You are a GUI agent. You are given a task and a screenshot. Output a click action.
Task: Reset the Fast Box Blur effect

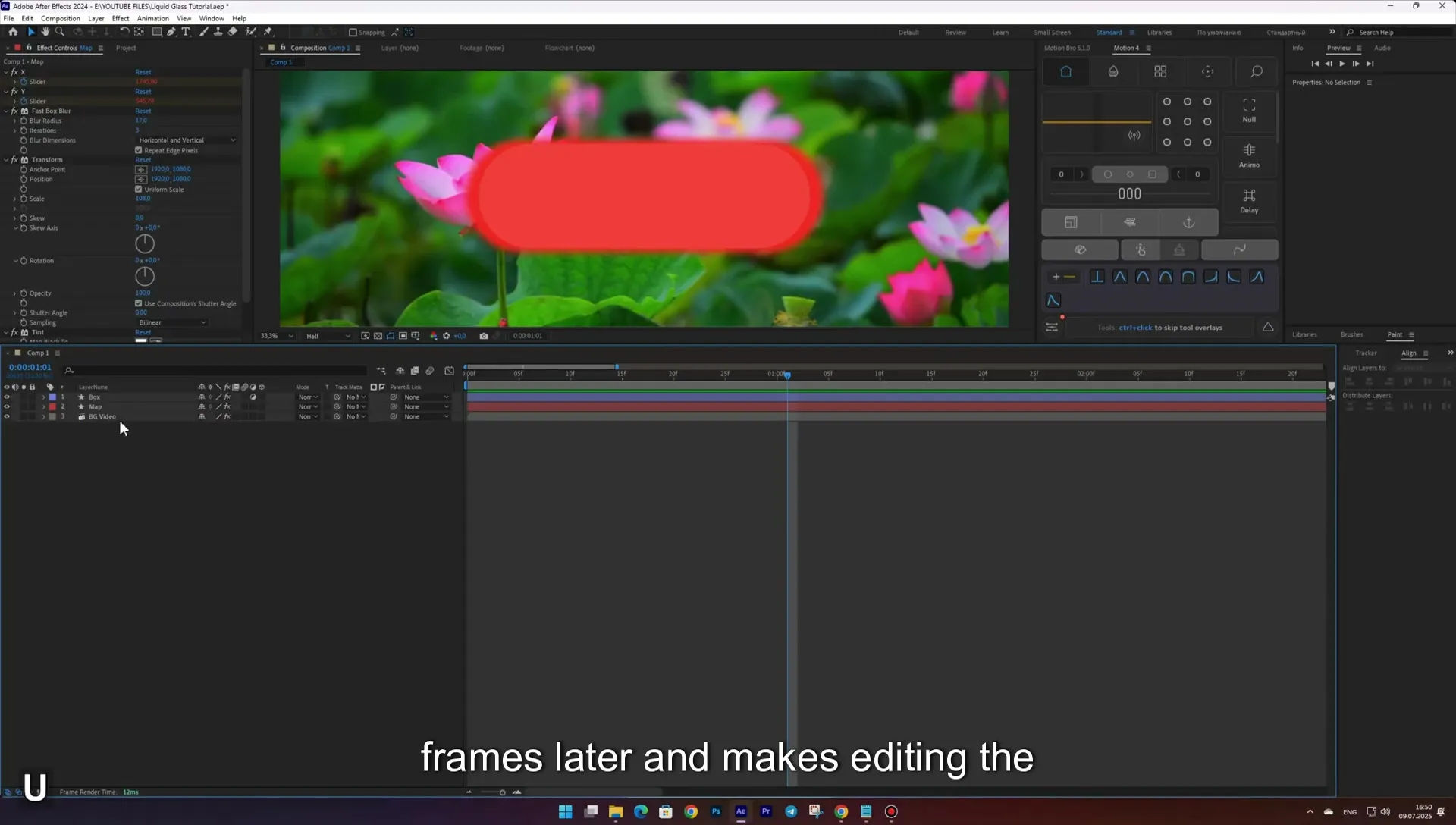tap(143, 111)
